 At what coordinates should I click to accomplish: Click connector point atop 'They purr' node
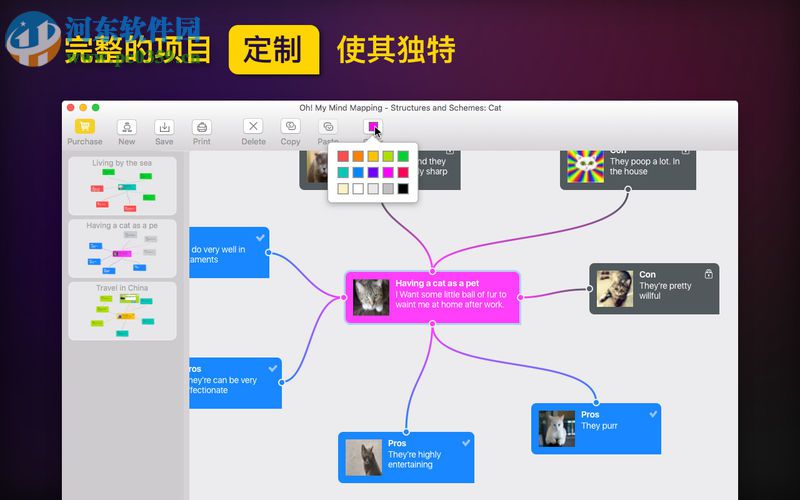click(x=596, y=403)
